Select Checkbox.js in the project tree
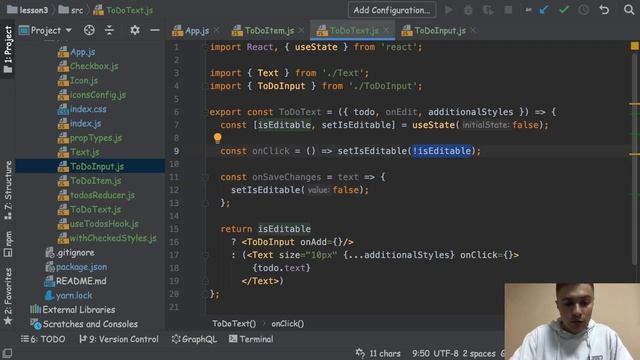Image resolution: width=640 pixels, height=360 pixels. click(x=88, y=66)
